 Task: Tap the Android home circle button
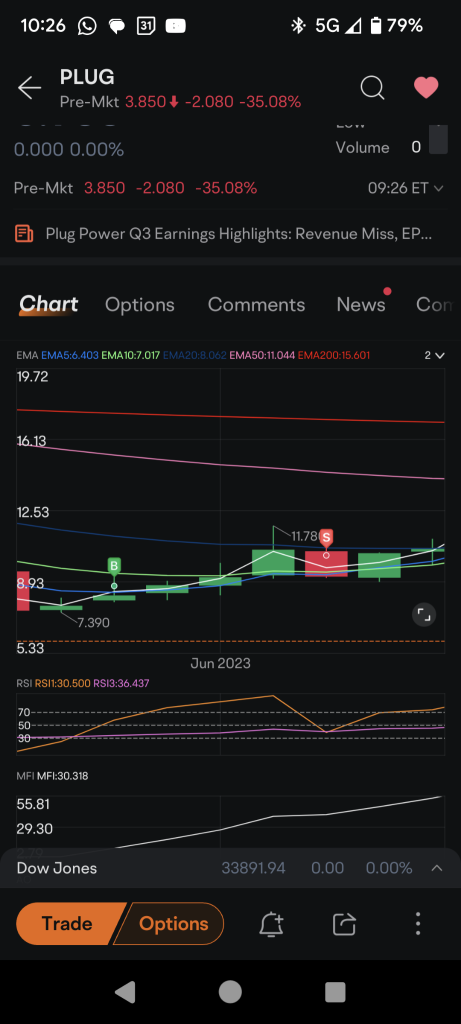point(230,991)
